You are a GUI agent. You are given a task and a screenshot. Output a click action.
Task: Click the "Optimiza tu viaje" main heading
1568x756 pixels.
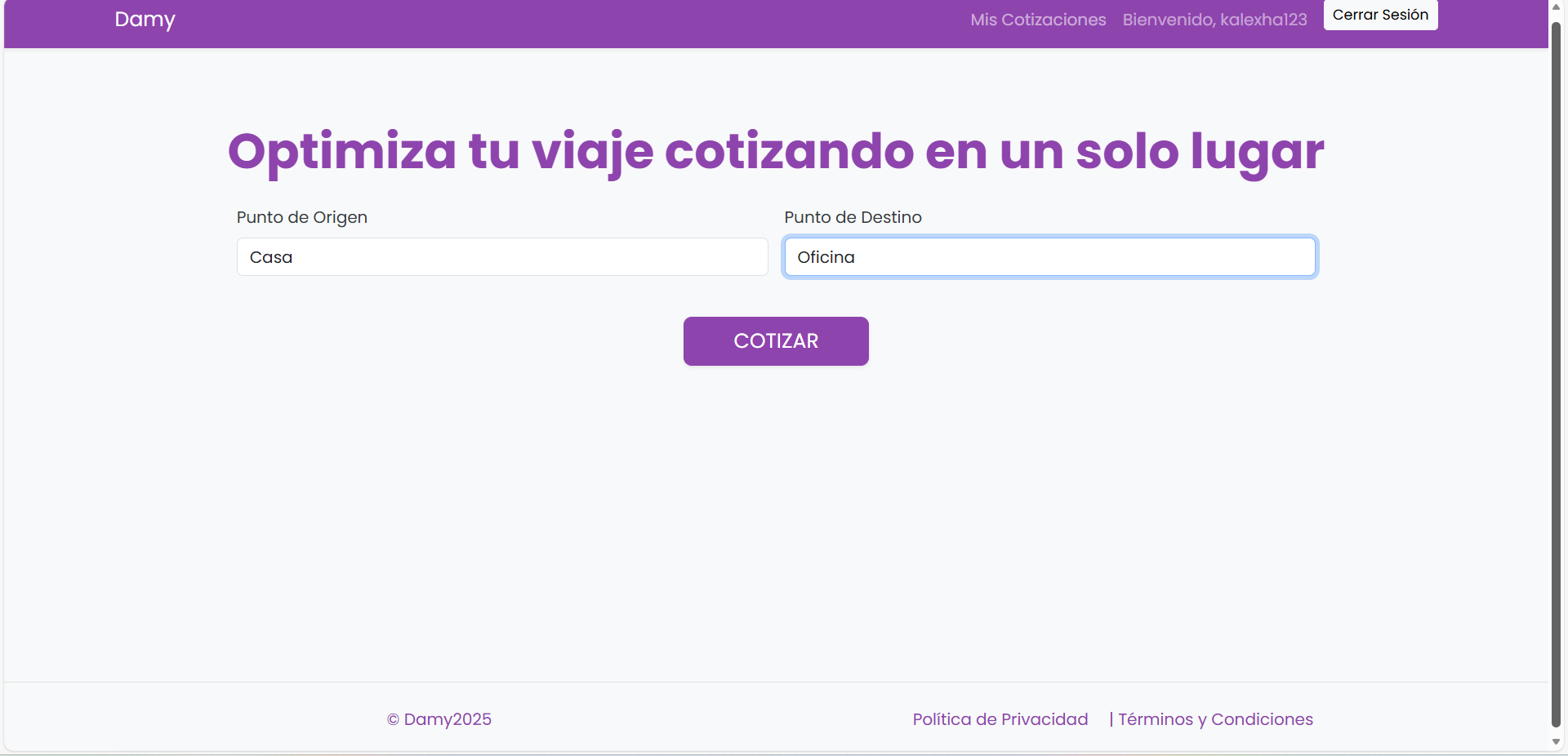pyautogui.click(x=775, y=152)
